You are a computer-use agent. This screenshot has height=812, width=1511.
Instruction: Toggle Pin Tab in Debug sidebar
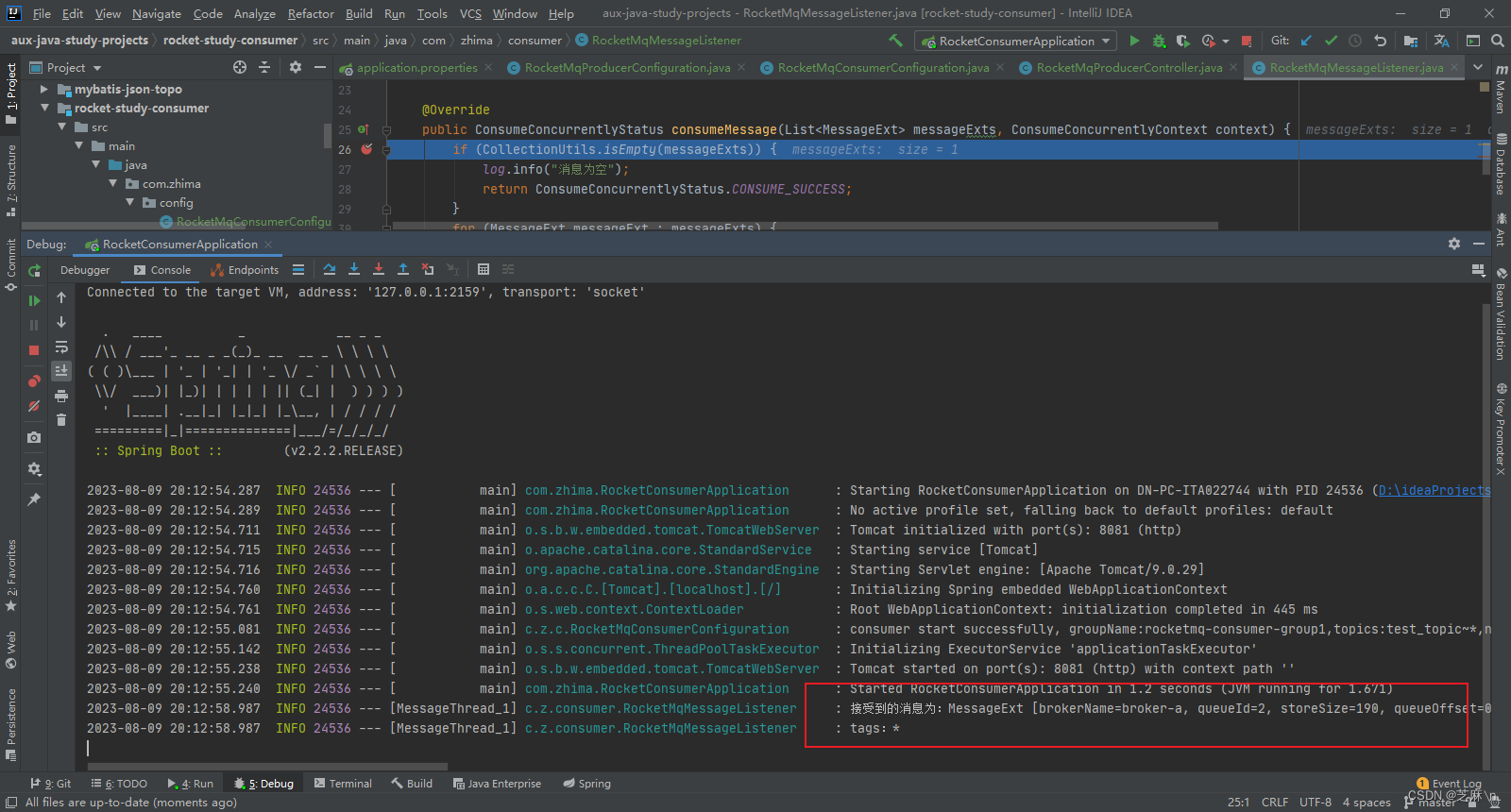click(x=34, y=499)
